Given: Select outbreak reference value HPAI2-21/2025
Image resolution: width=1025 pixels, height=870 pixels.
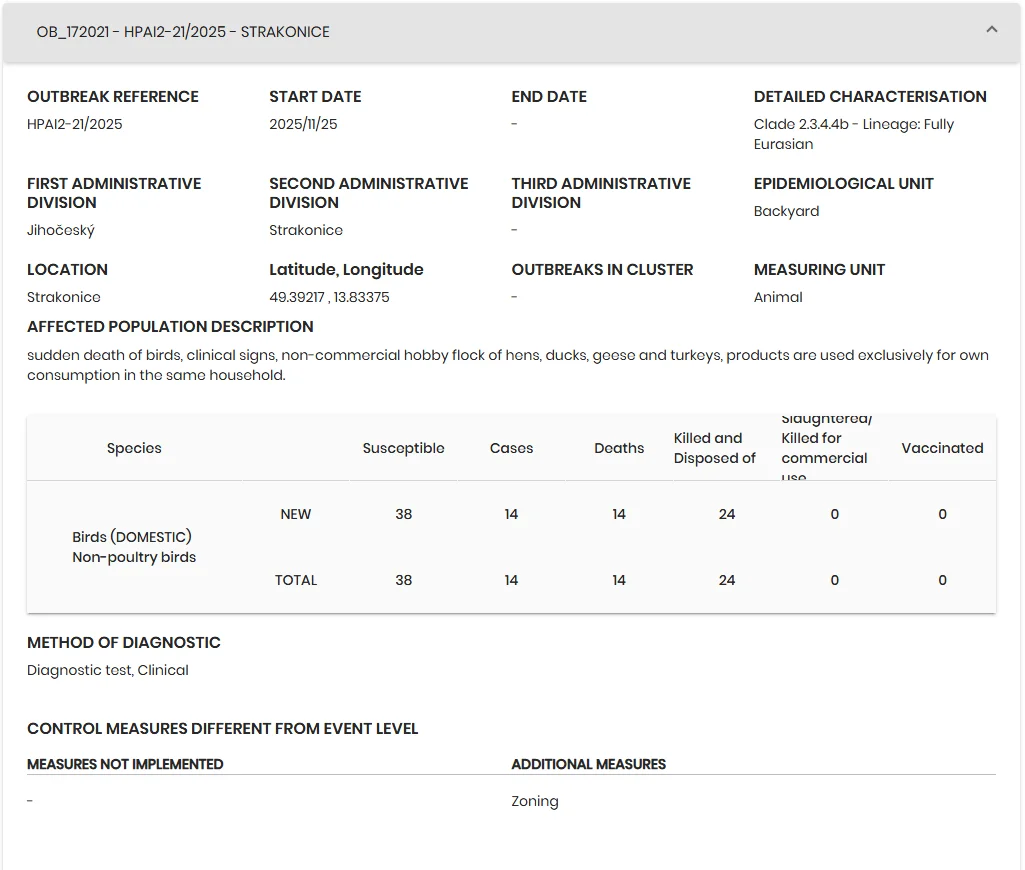Looking at the screenshot, I should click(x=75, y=124).
